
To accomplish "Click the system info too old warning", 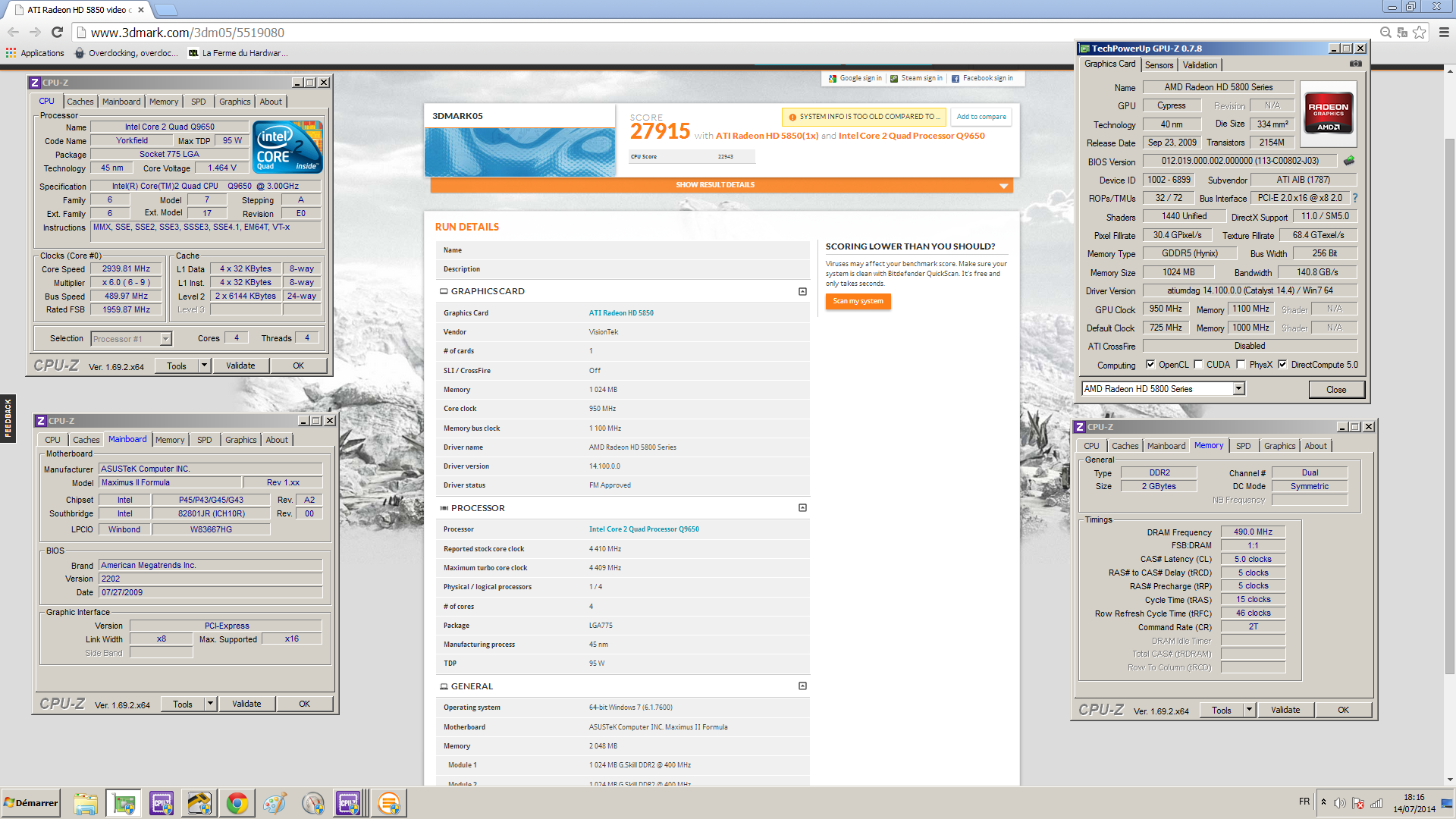I will [x=864, y=117].
